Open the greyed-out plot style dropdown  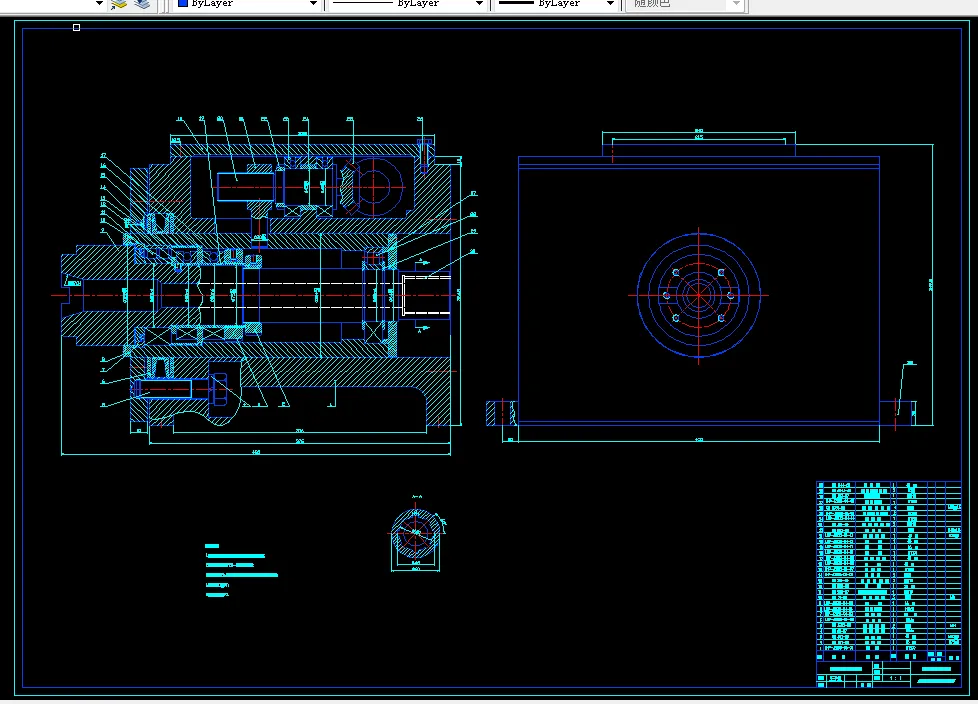coord(685,4)
